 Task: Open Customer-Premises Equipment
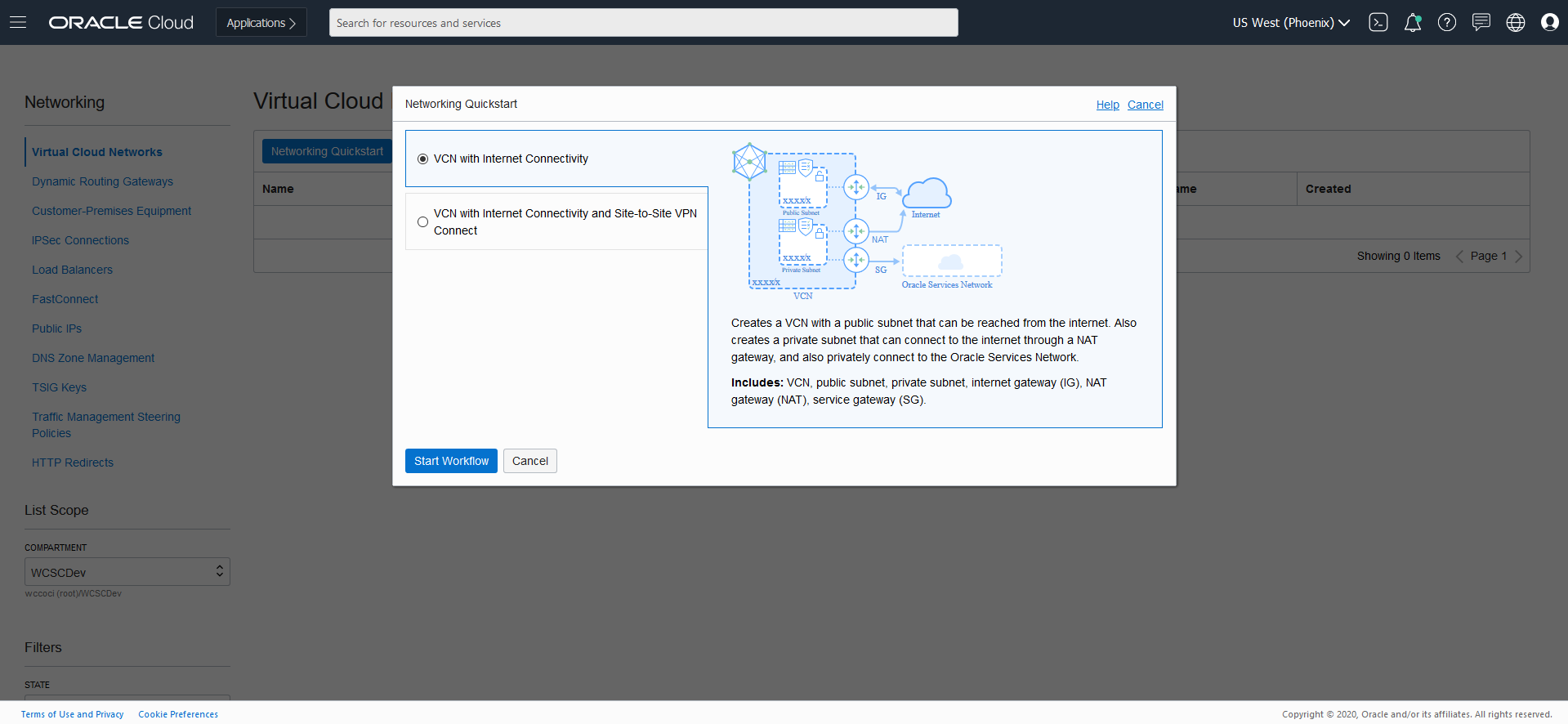[111, 211]
